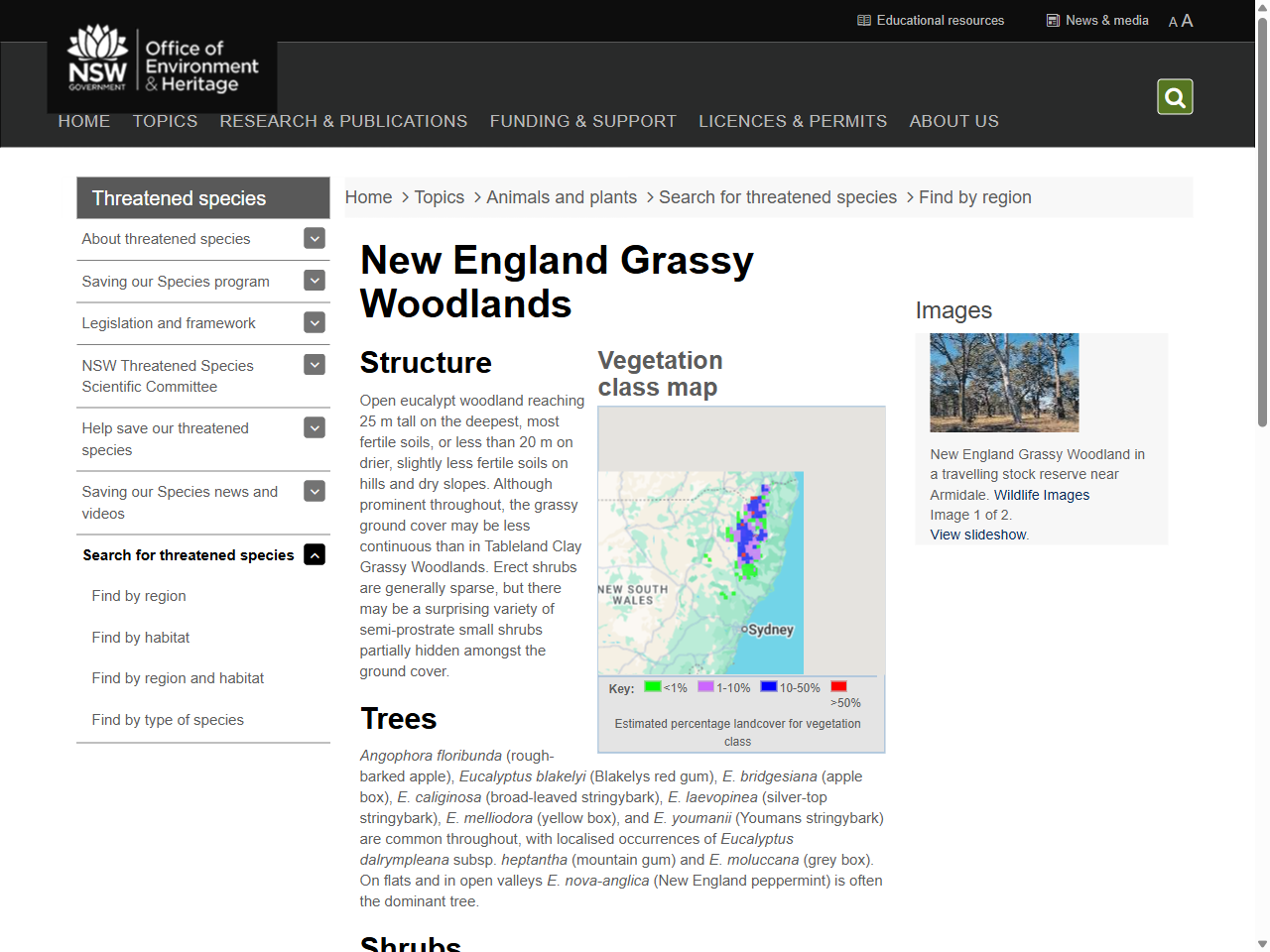Increase font size using the large A
Screen dimensions: 1270x952
[x=1188, y=20]
